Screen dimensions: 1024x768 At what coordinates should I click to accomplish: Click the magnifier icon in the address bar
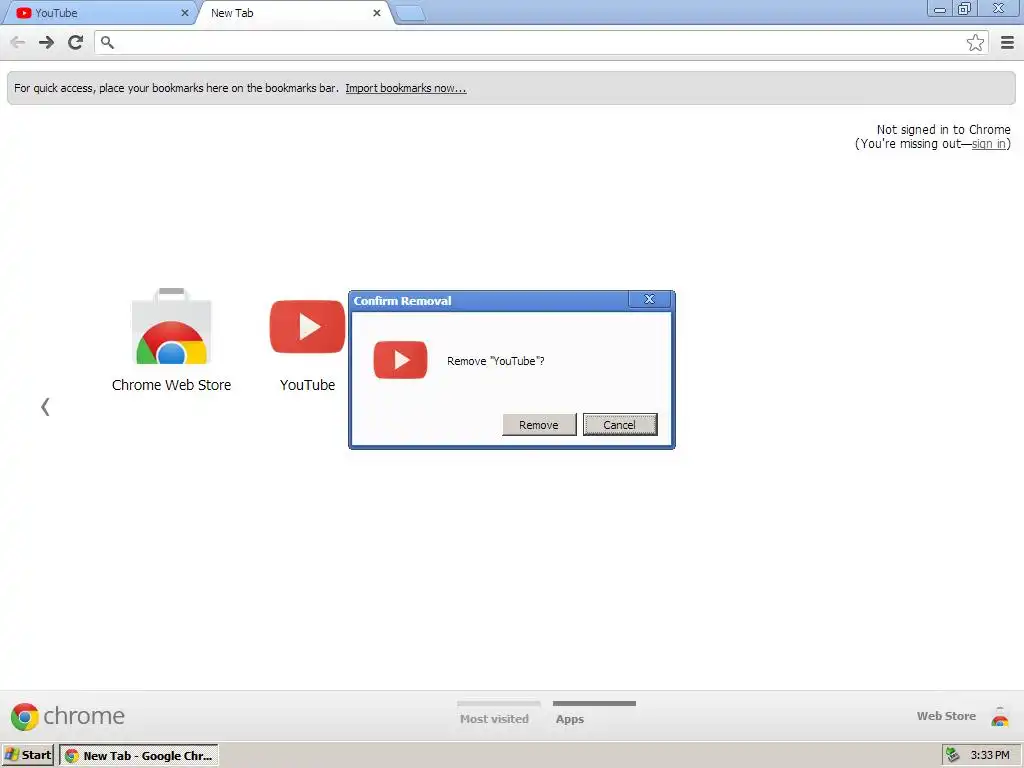click(x=107, y=42)
